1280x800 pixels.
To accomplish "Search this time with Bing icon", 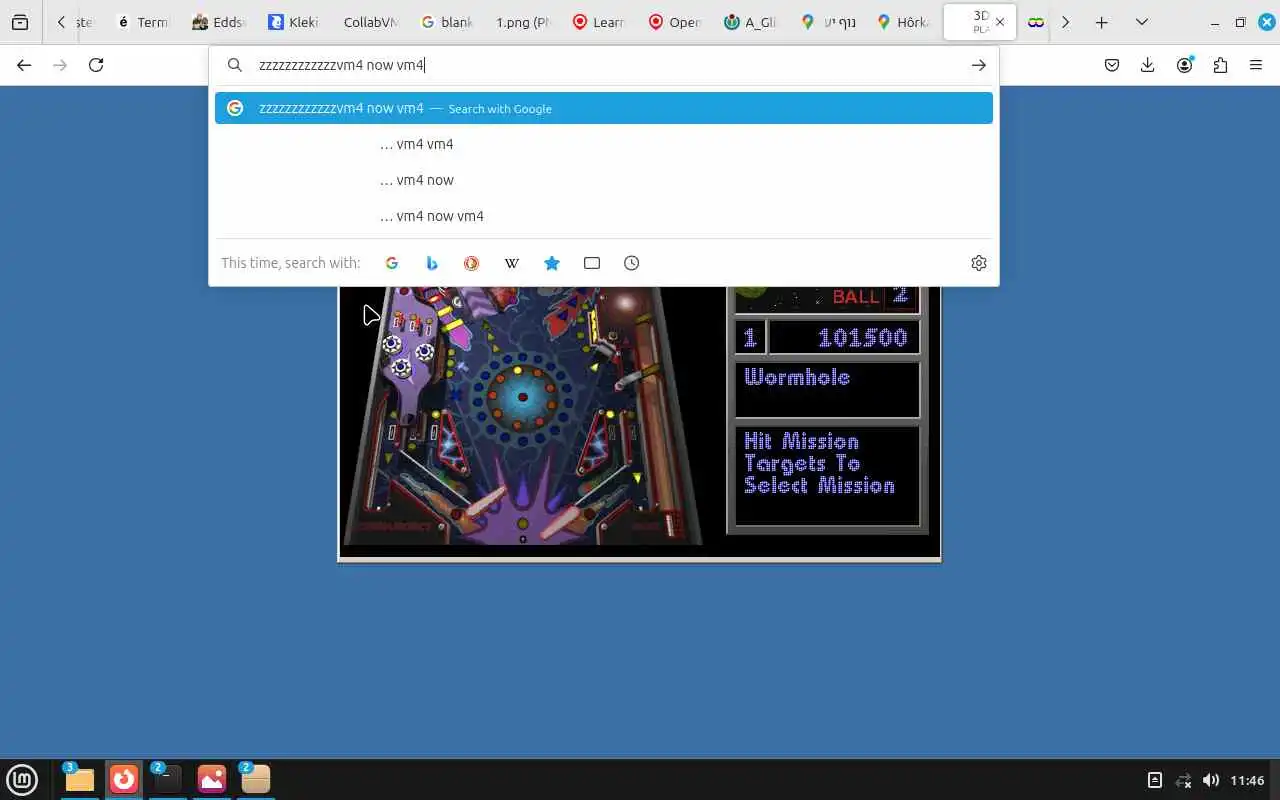I will [x=432, y=263].
